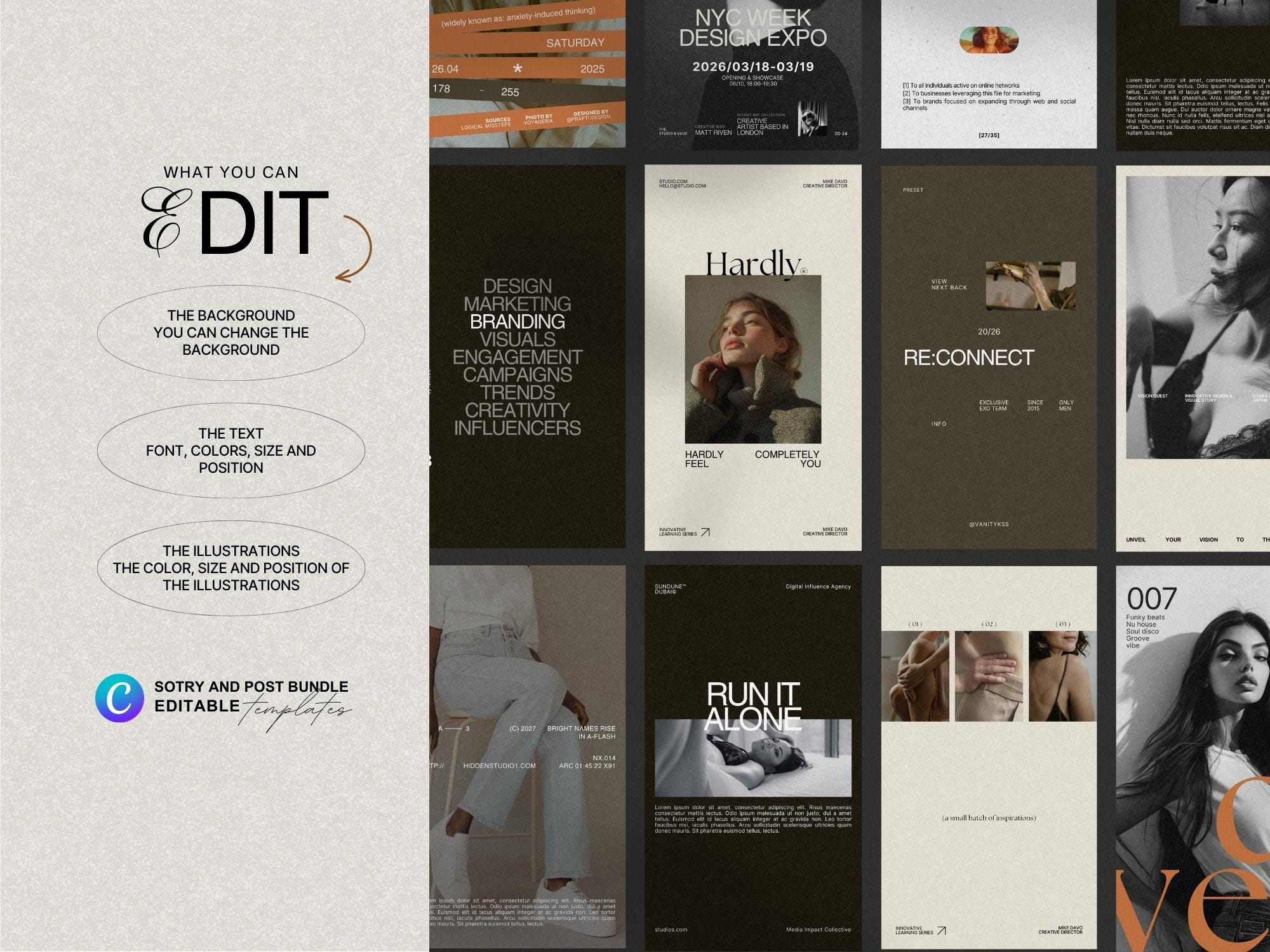This screenshot has height=952, width=1270.
Task: Click the asterisk symbol on the orange ribbon card
Action: coord(518,69)
